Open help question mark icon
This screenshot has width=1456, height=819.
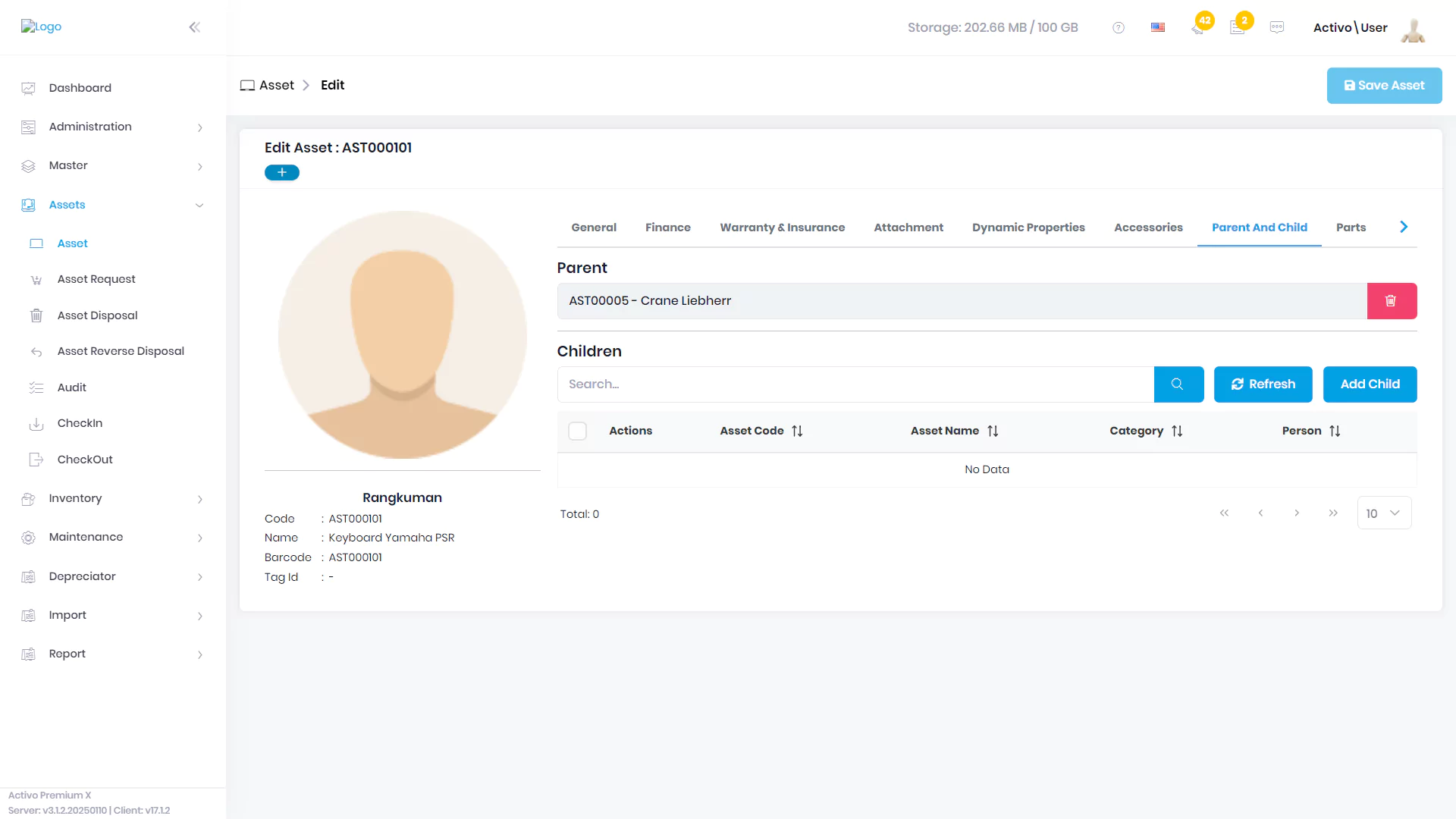1118,27
